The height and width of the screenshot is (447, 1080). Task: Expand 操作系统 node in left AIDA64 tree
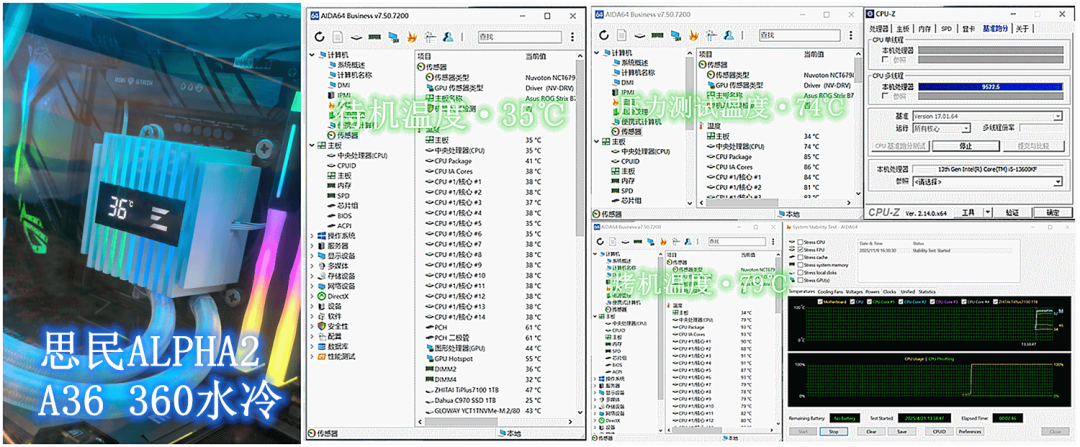pyautogui.click(x=312, y=236)
